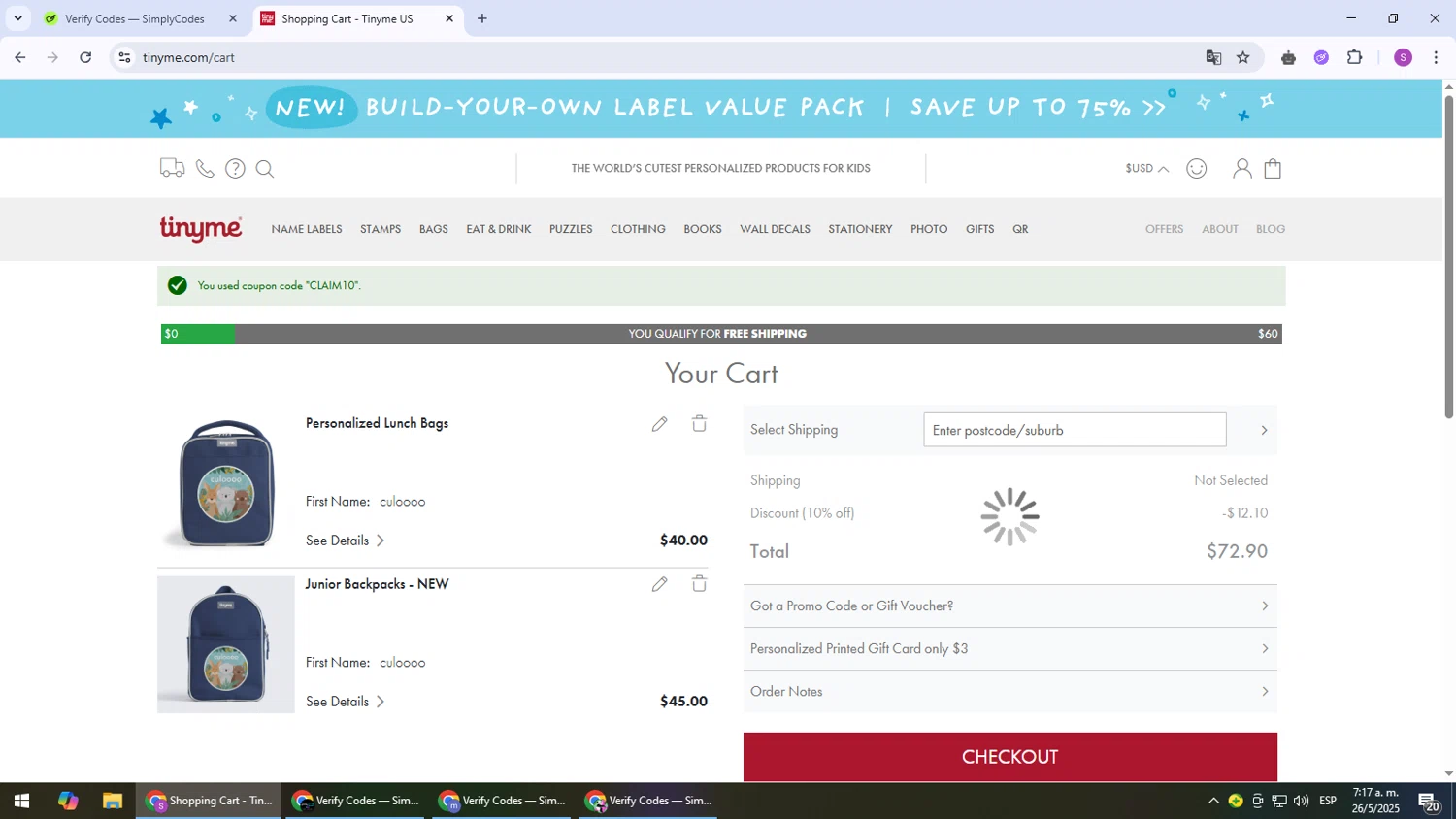Open the WALL DECALS menu

[775, 229]
